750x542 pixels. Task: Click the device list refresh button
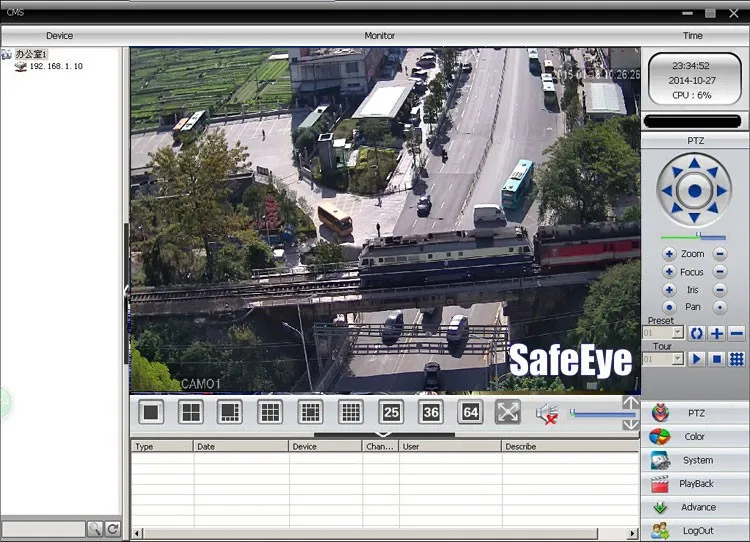pos(113,529)
